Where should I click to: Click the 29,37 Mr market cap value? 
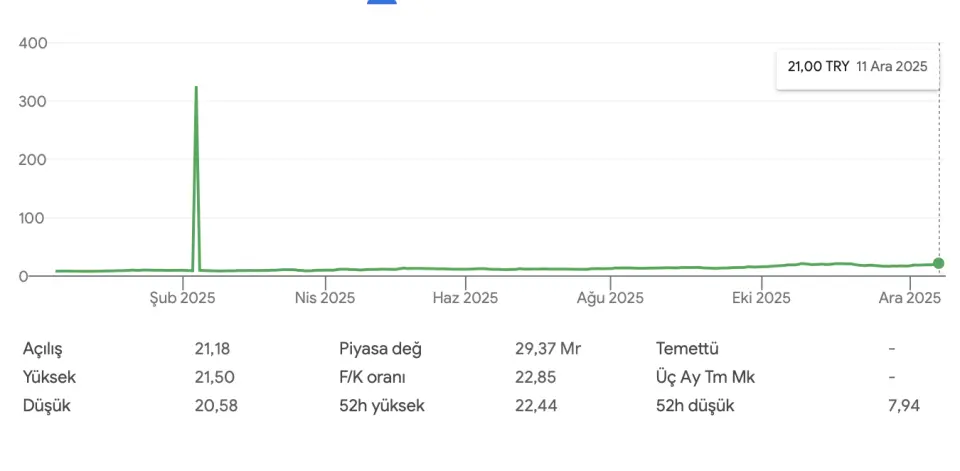click(x=548, y=349)
